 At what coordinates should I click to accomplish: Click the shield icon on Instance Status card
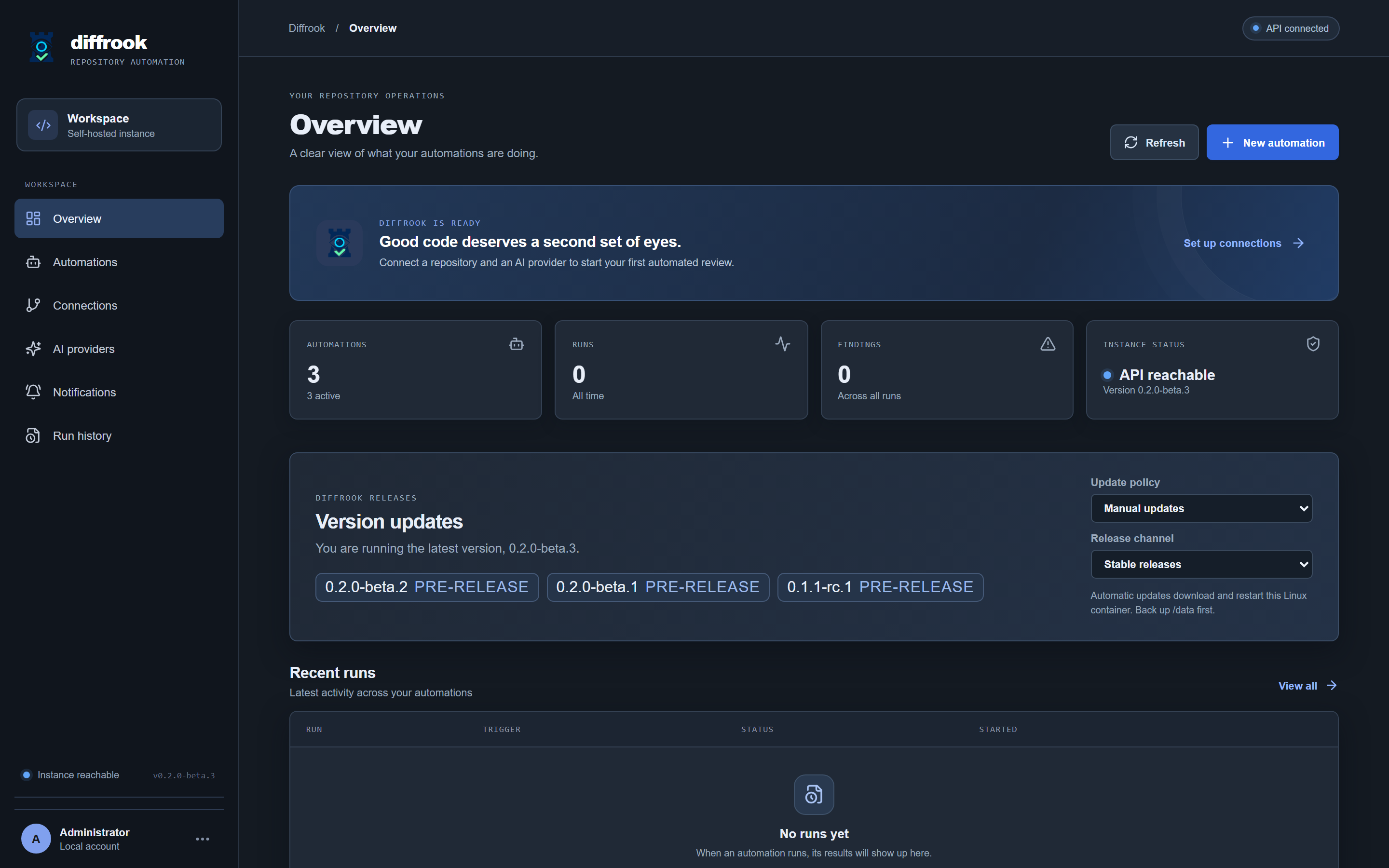1313,344
